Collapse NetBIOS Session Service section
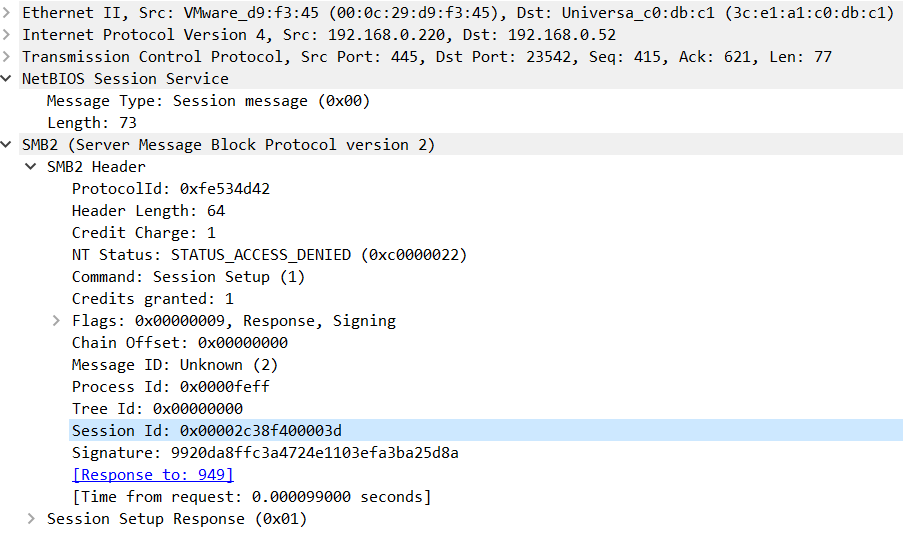Screen dimensions: 903x534 pos(6,78)
